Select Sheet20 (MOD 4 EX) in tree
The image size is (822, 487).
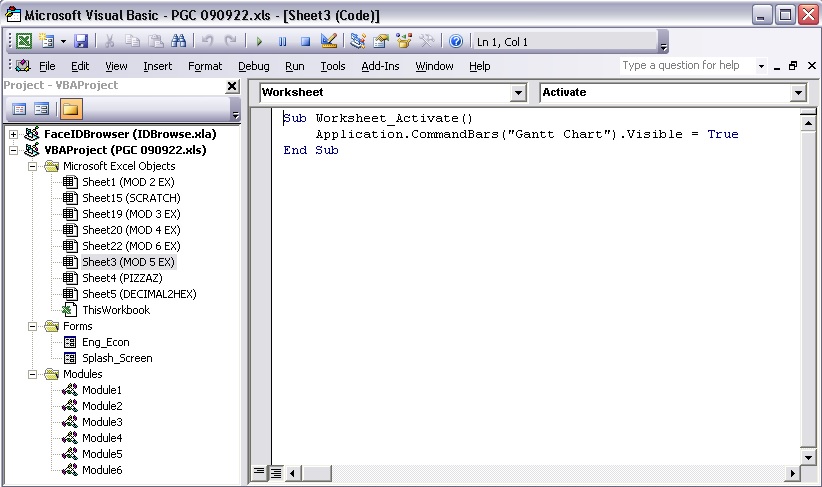point(131,230)
